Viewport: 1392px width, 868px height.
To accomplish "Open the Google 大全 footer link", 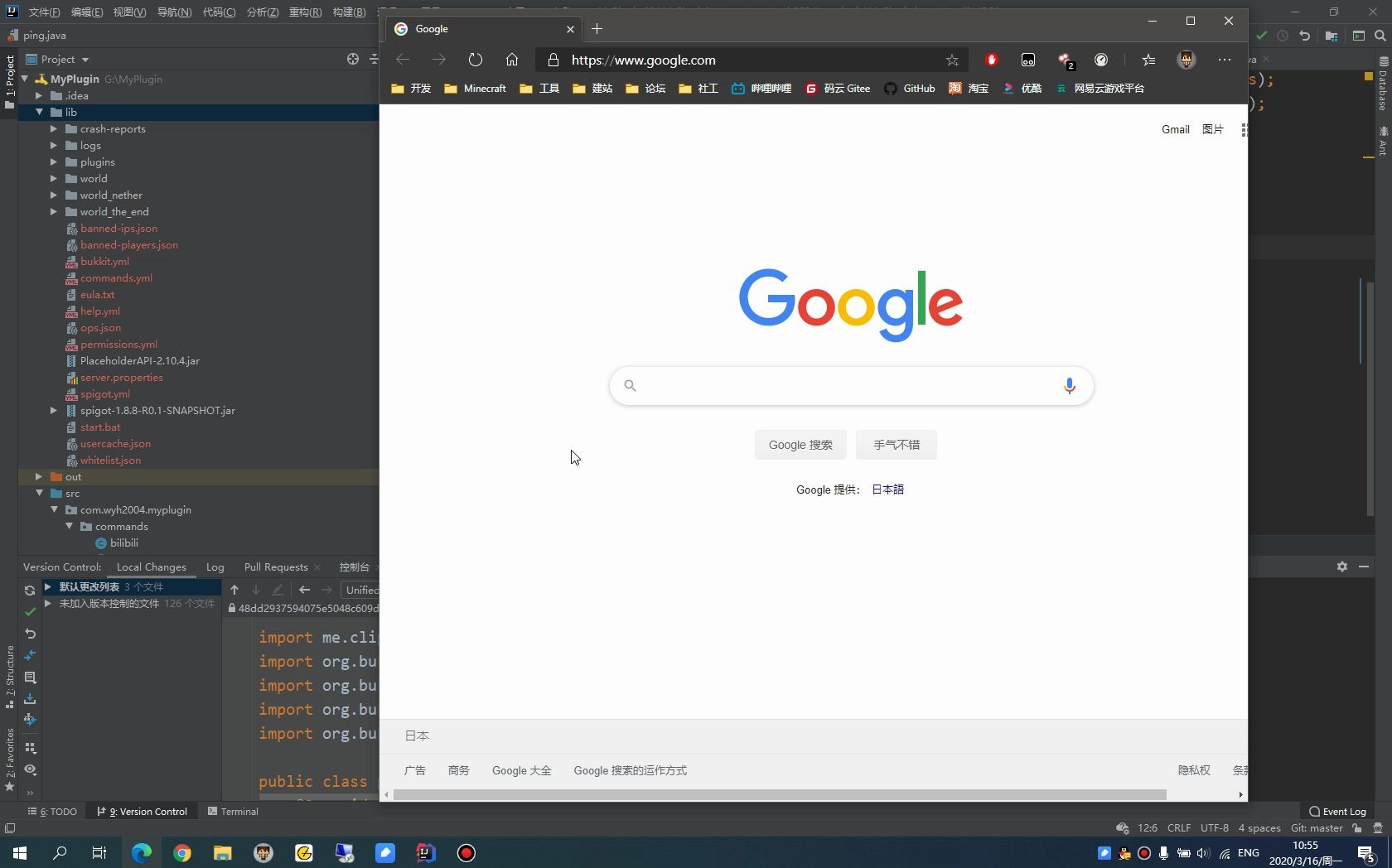I will [x=521, y=771].
